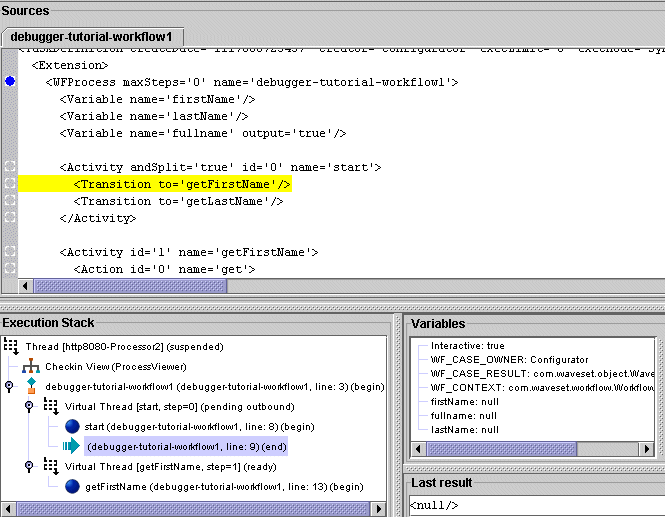665x517 pixels.
Task: Click Execution Stack right scroll arrow
Action: pyautogui.click(x=379, y=509)
